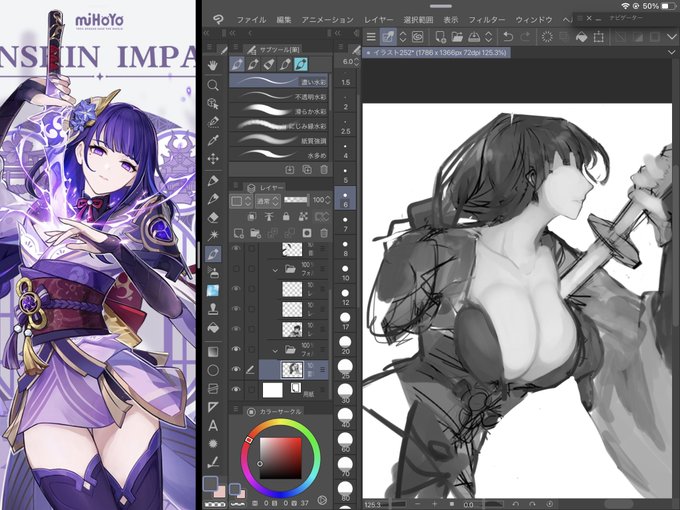The image size is (680, 510).
Task: Select the Zoom magnifier tool
Action: coord(212,85)
